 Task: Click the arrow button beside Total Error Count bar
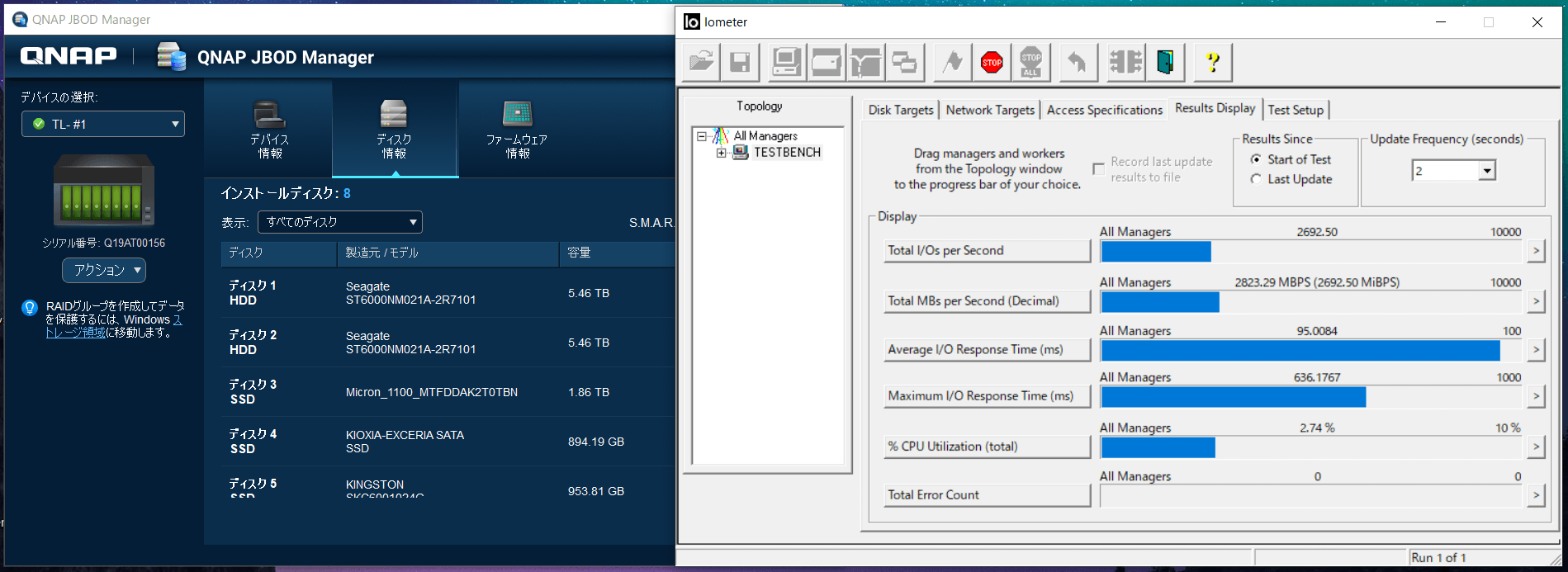click(1536, 495)
